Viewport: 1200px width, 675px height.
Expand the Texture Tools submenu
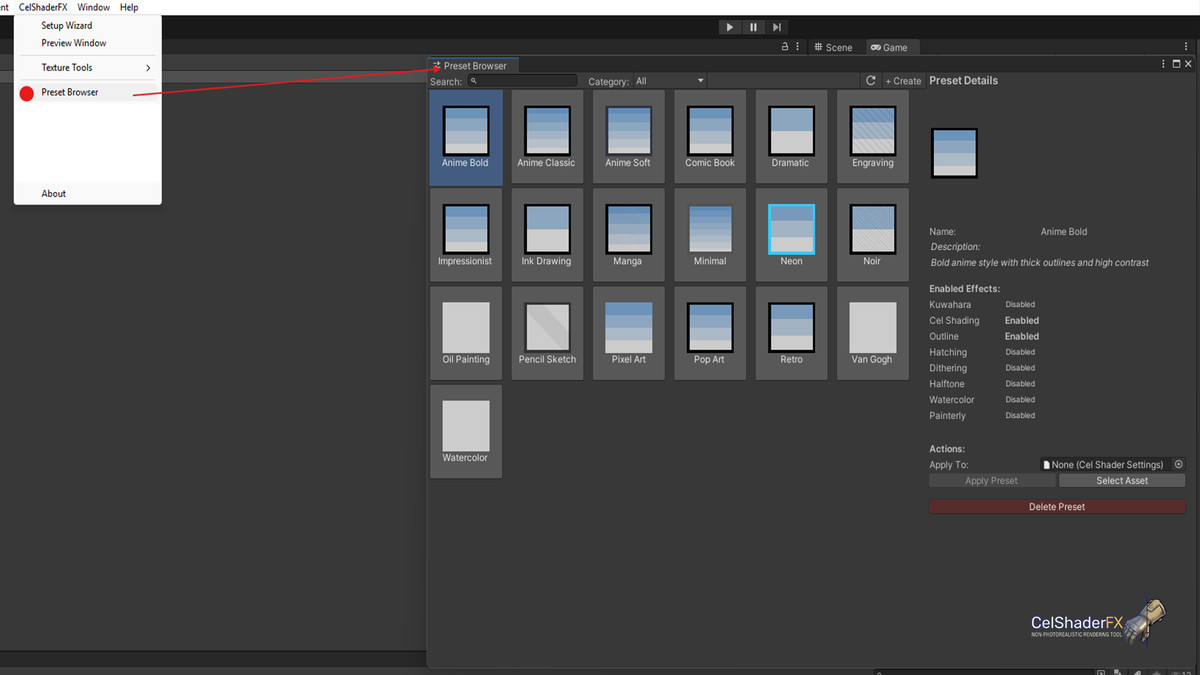[x=88, y=67]
